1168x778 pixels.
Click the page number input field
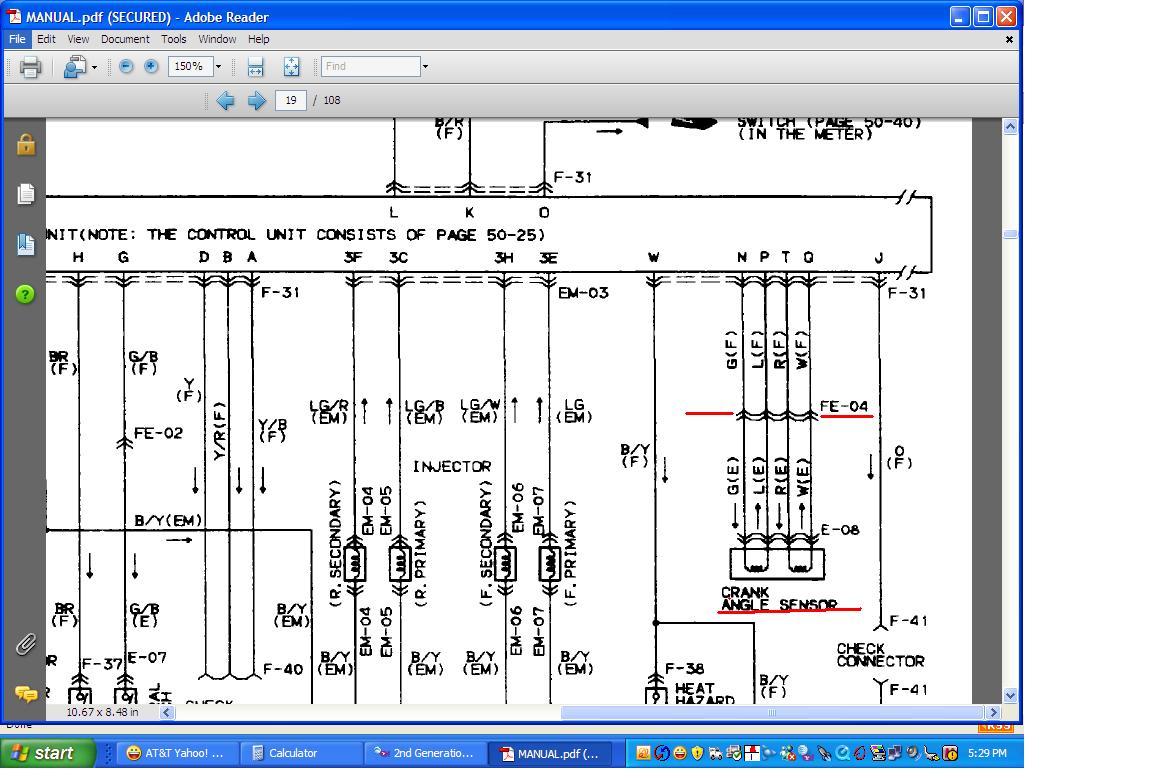(291, 100)
